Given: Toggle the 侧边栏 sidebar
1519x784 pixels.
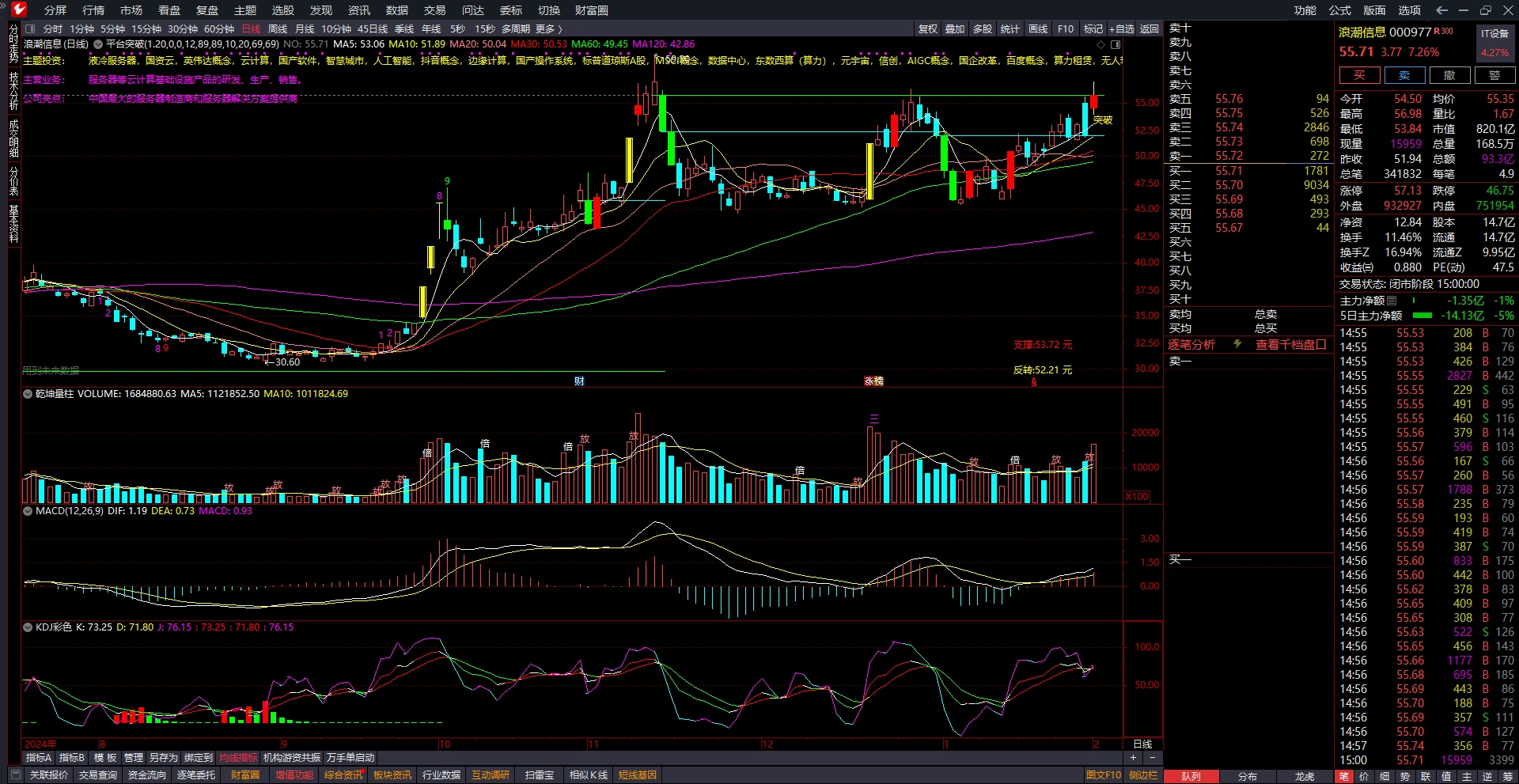Looking at the screenshot, I should coord(1143,775).
